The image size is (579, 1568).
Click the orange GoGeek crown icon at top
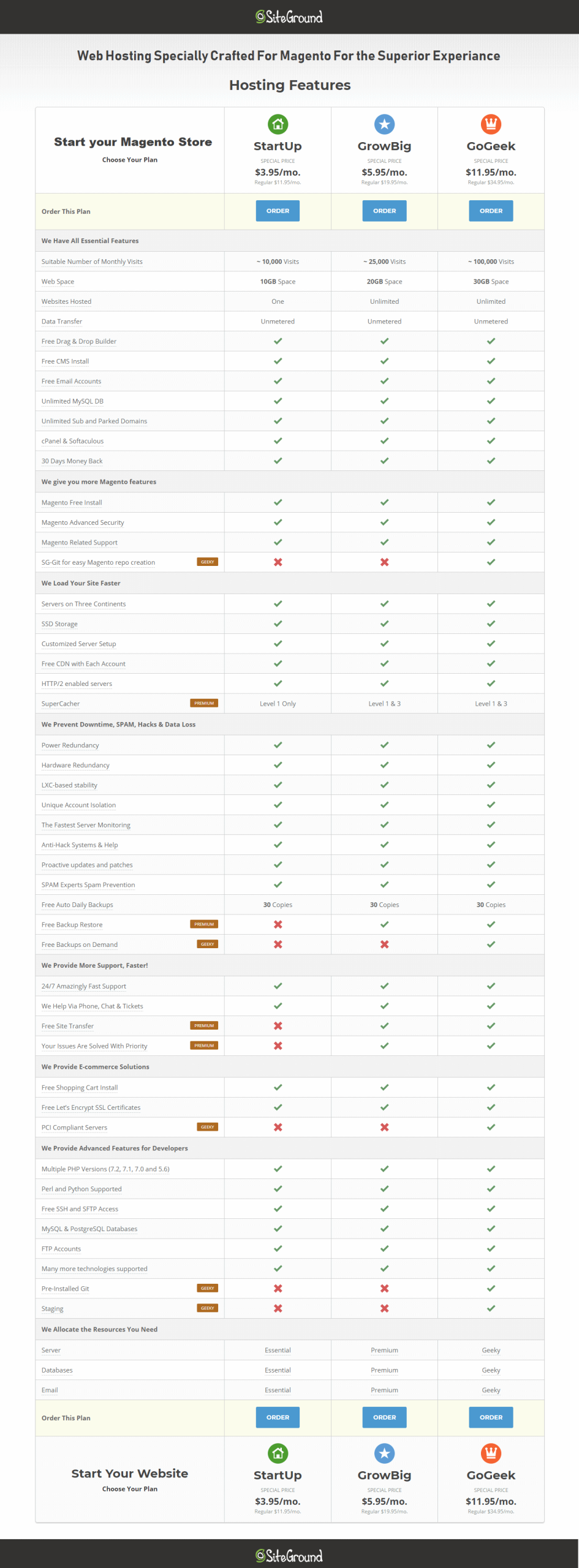coord(491,124)
